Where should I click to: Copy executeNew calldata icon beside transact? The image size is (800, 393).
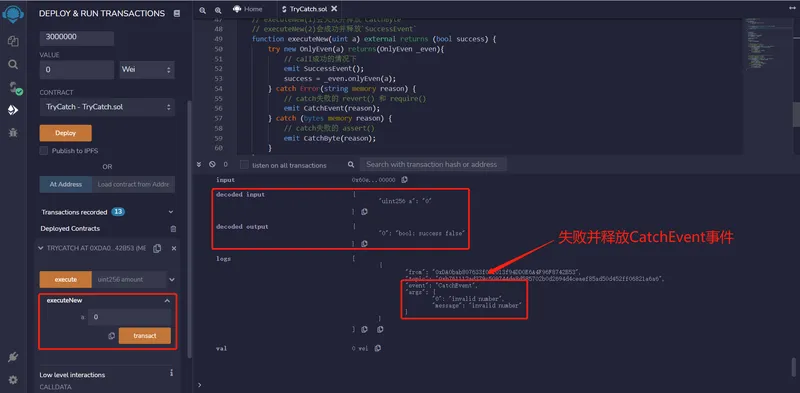point(111,336)
